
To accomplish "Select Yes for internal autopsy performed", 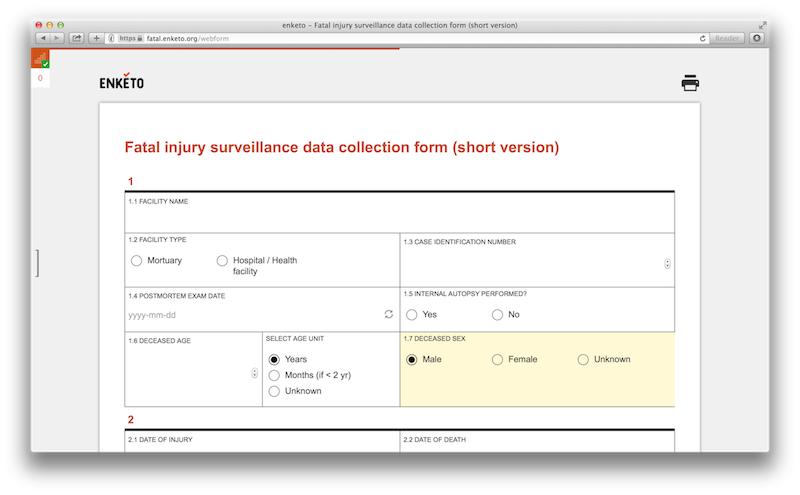I will (412, 315).
